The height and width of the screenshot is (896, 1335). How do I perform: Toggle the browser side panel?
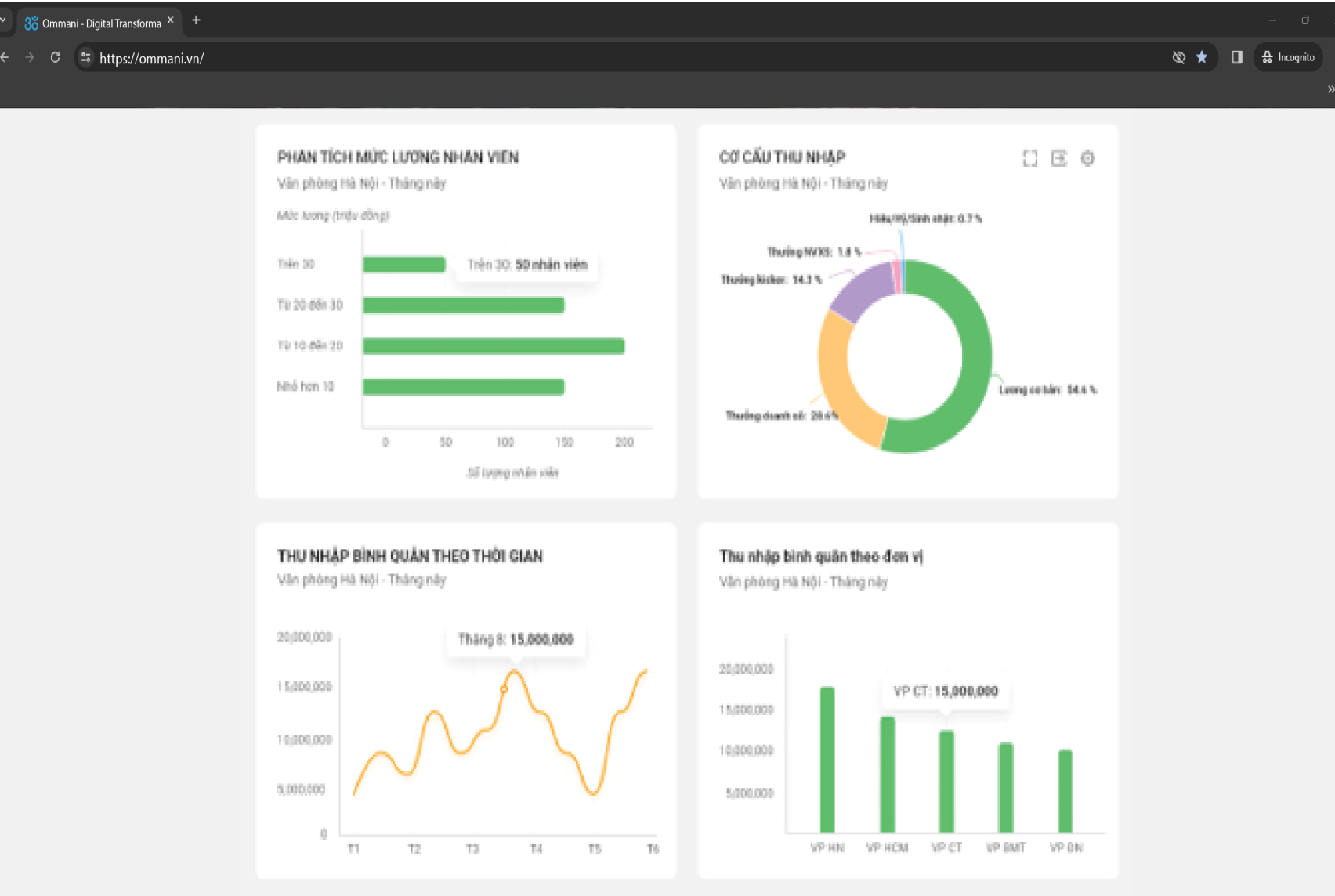click(1237, 57)
